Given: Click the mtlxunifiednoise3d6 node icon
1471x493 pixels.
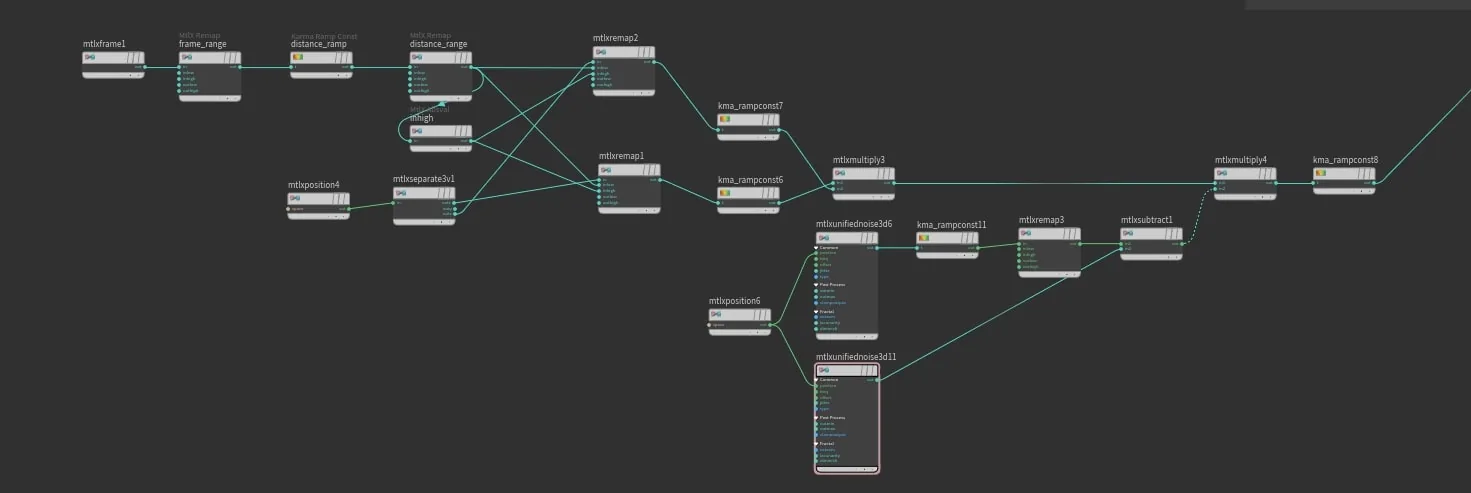Looking at the screenshot, I should pyautogui.click(x=824, y=238).
